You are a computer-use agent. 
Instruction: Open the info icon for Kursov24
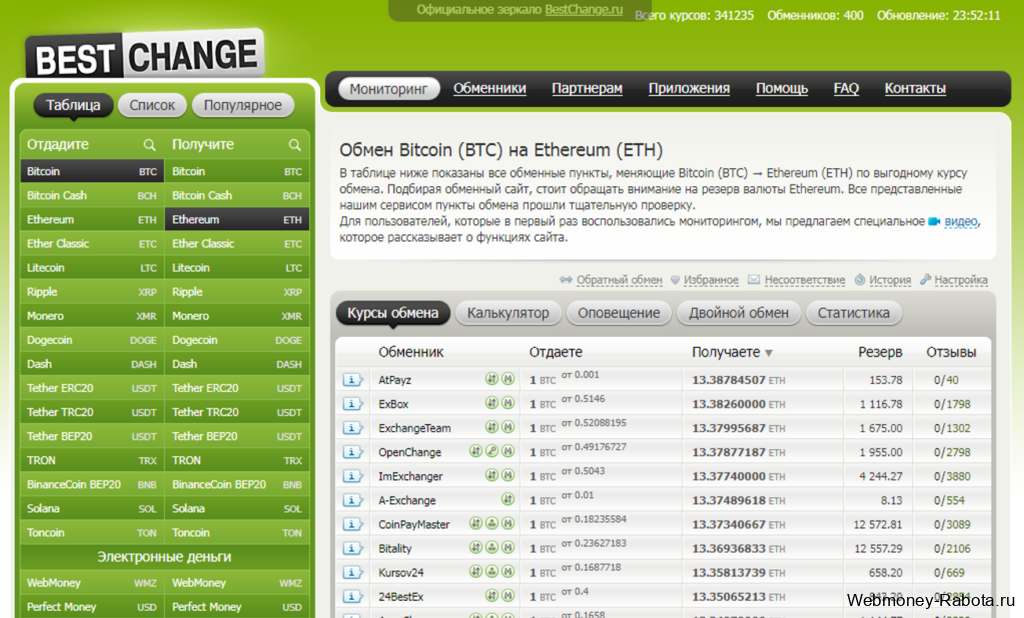pyautogui.click(x=352, y=572)
